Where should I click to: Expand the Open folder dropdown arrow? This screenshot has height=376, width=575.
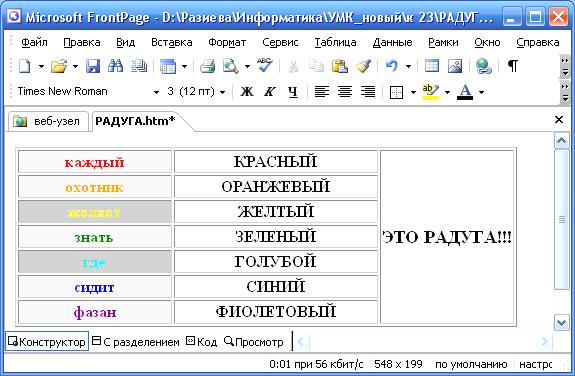click(75, 66)
